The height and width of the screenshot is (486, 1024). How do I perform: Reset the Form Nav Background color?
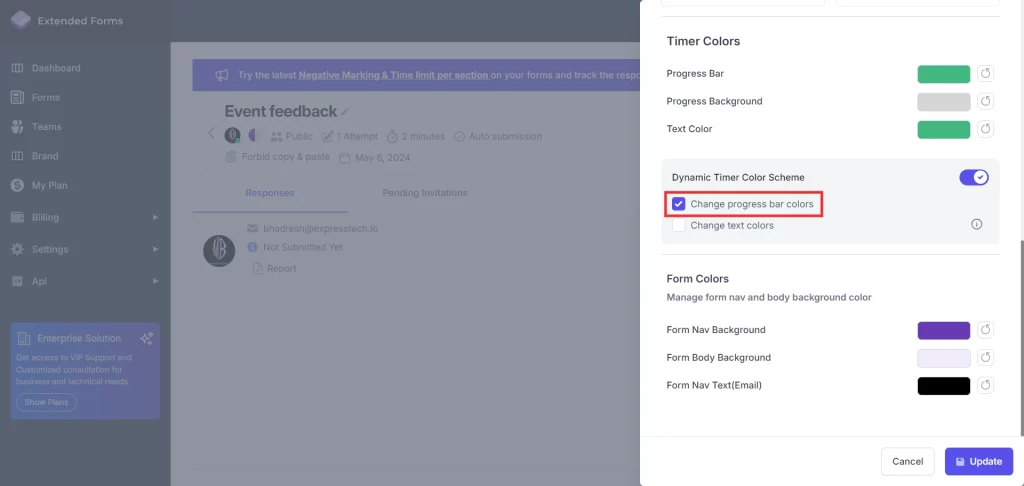985,330
